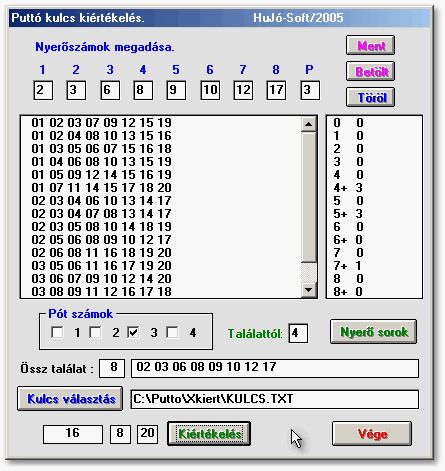
Task: Click the combinations list scrollbar thumb
Action: [x=309, y=197]
